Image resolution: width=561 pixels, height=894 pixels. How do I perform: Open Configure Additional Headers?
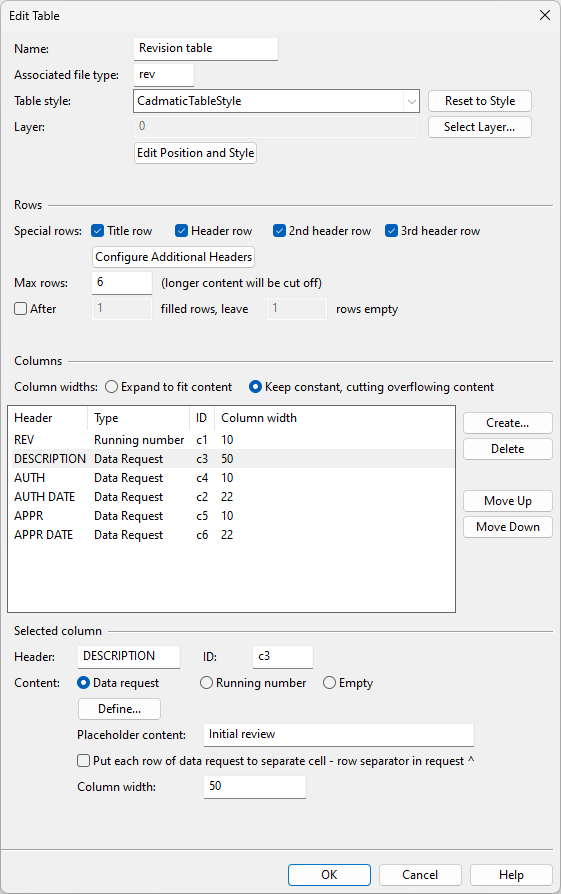pos(173,257)
